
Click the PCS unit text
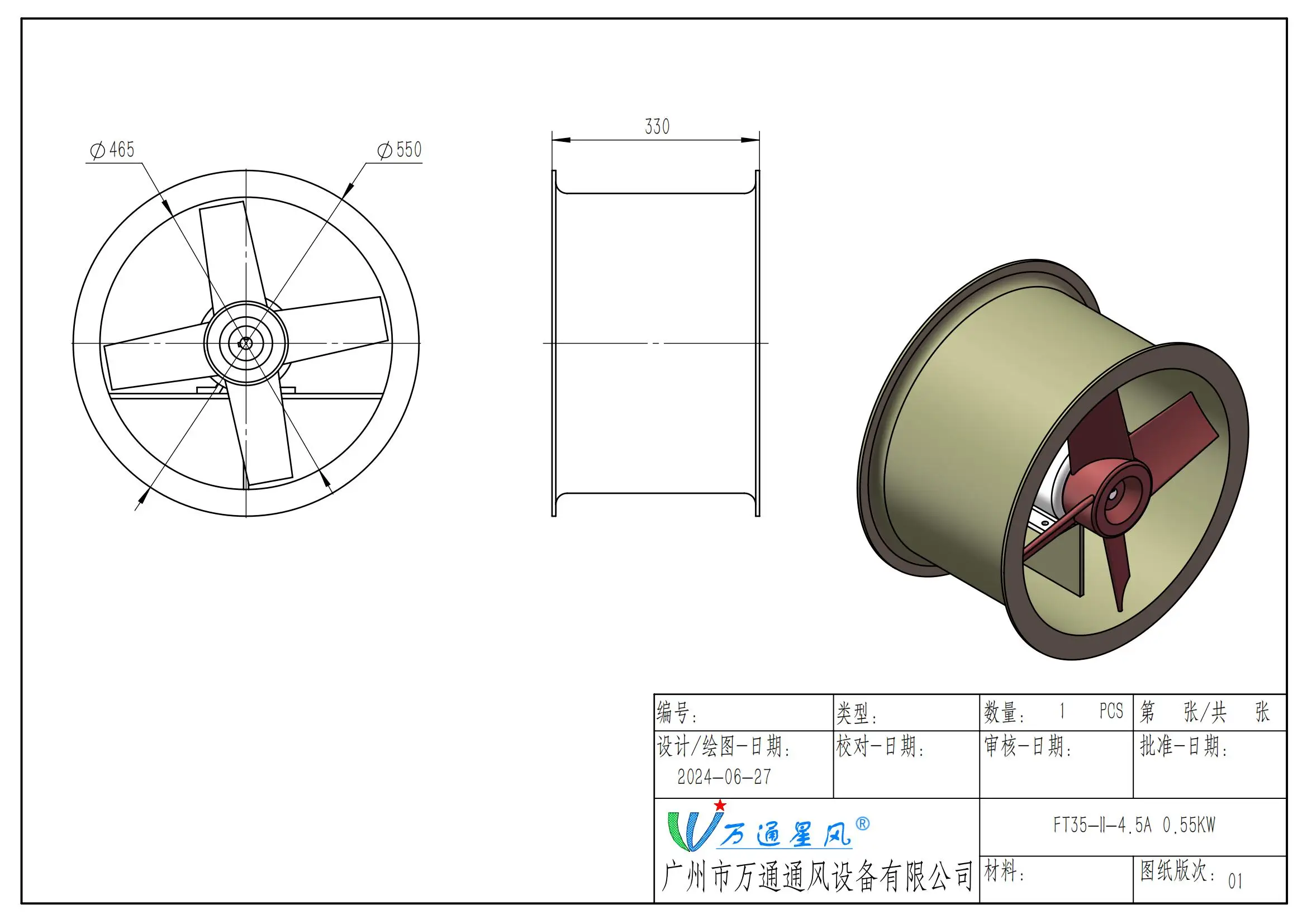pyautogui.click(x=1111, y=711)
